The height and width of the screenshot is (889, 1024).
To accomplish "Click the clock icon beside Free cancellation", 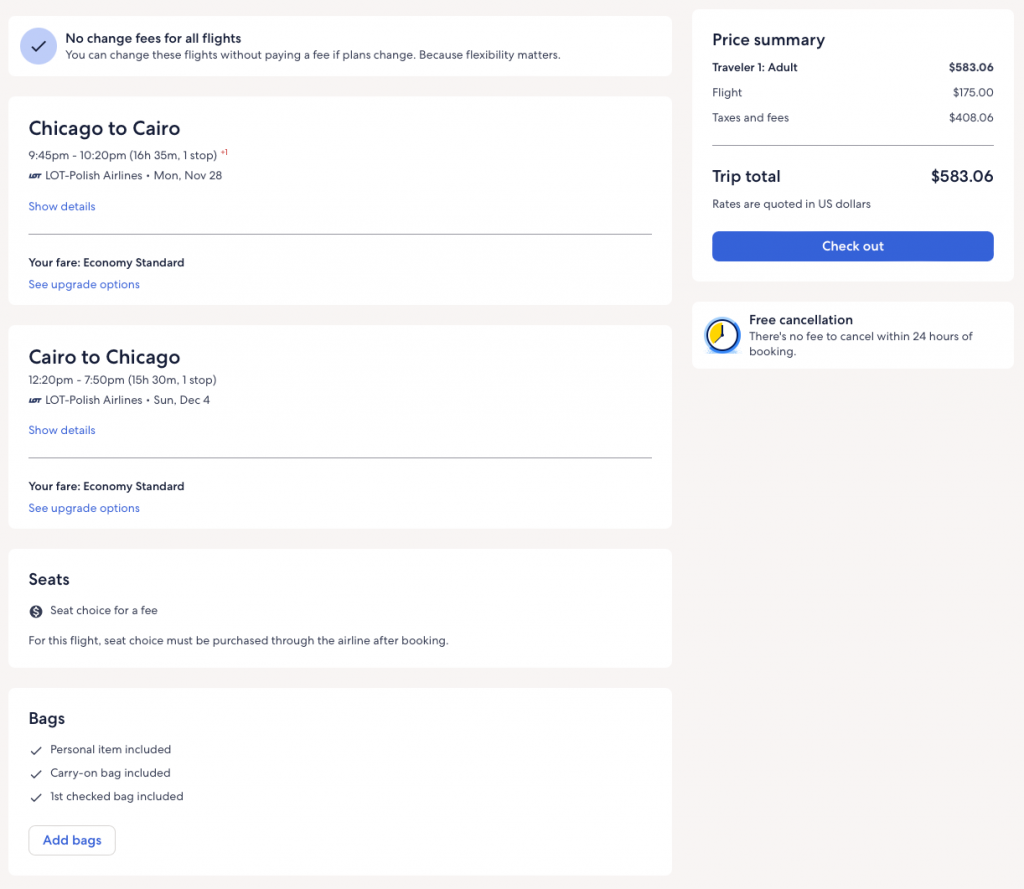I will tap(722, 336).
